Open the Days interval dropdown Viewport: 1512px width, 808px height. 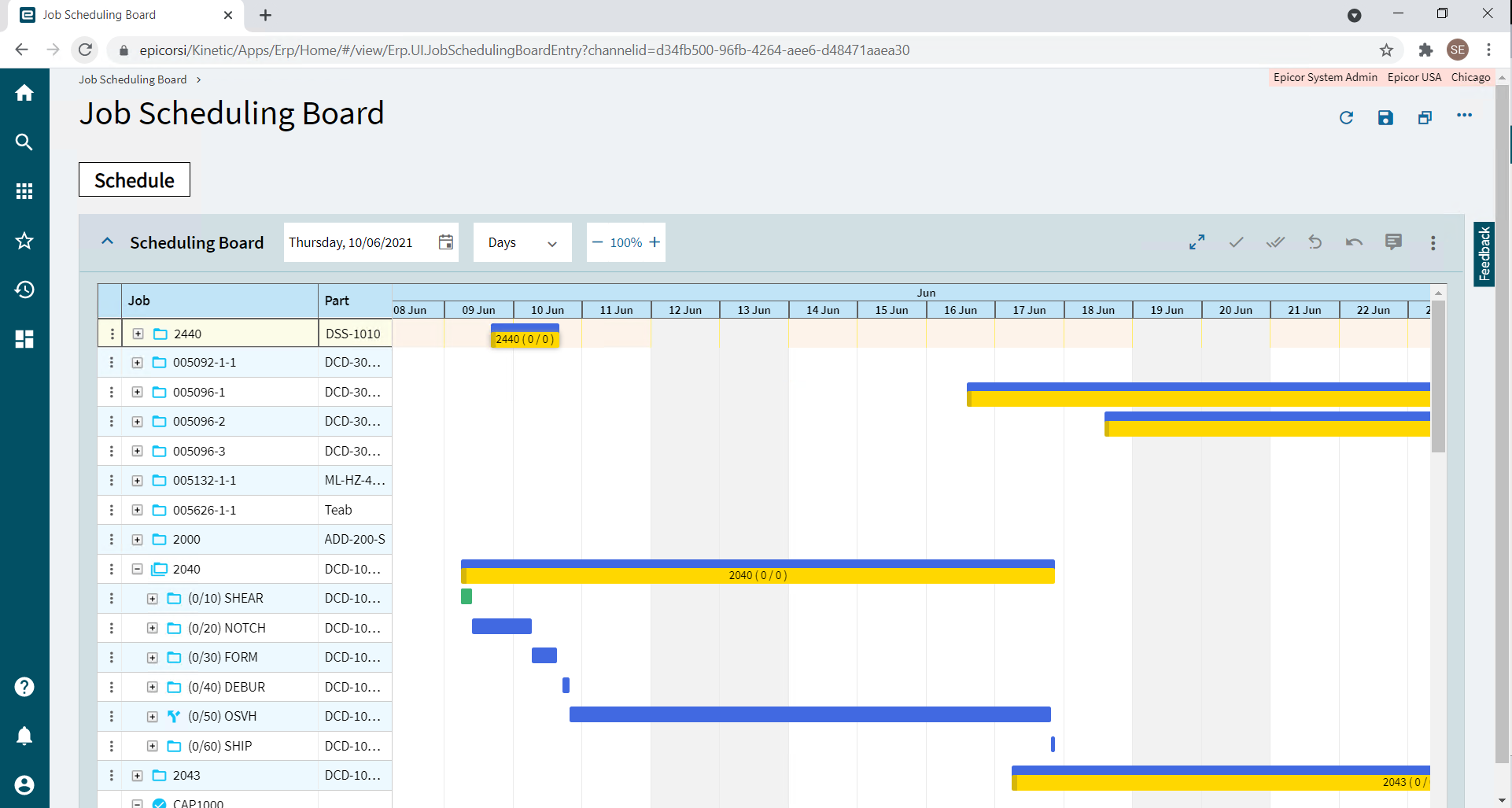click(x=551, y=242)
